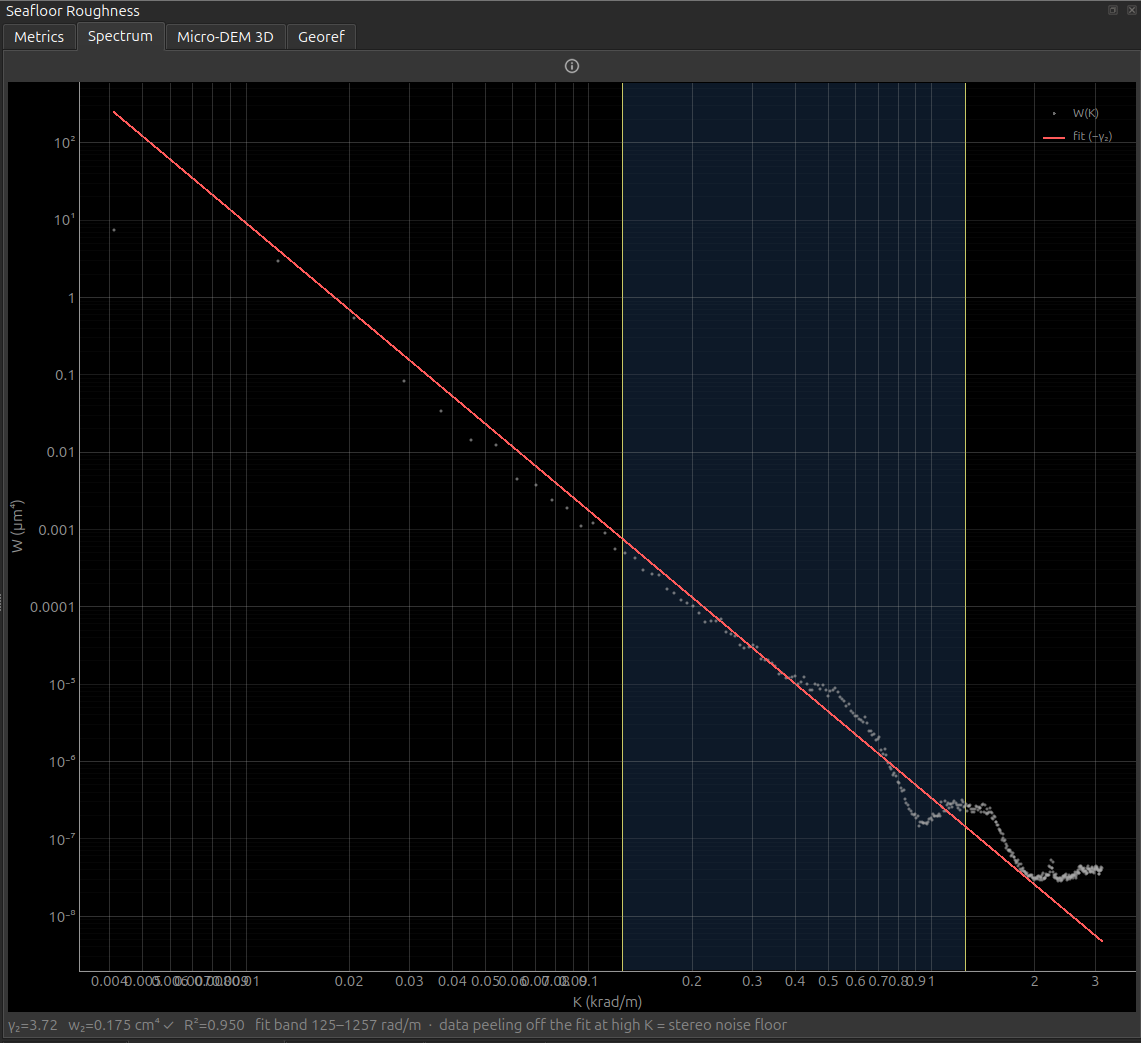1141x1043 pixels.
Task: Click the '3' x-axis tick label
Action: pos(1095,981)
